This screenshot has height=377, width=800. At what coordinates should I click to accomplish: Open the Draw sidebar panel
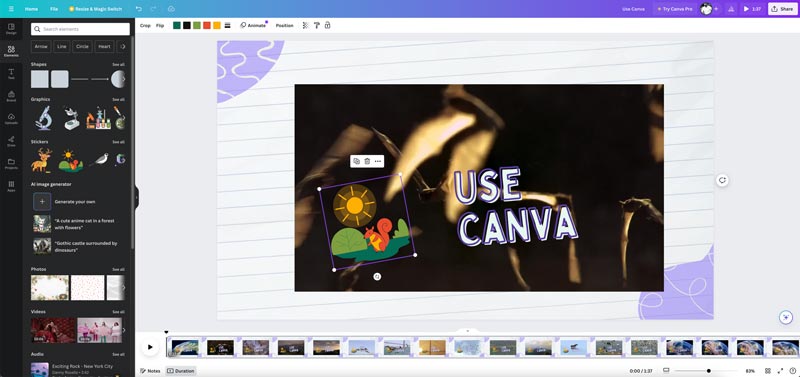pyautogui.click(x=11, y=141)
